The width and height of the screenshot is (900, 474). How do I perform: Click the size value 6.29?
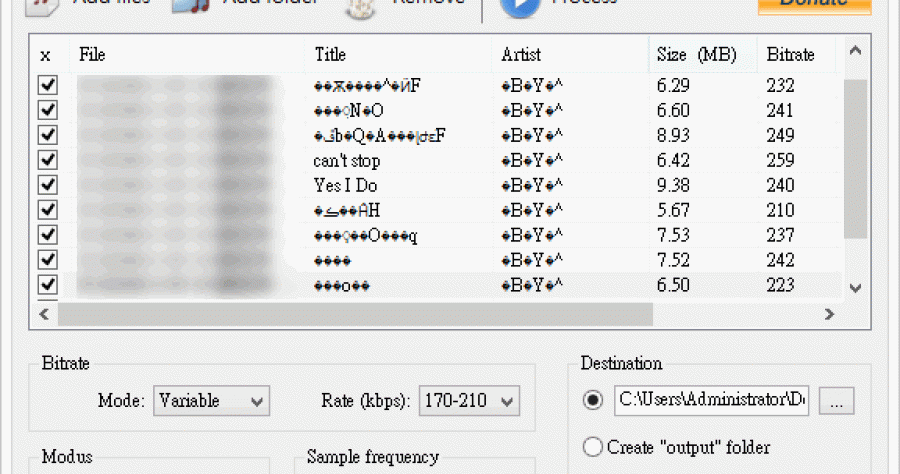tap(673, 86)
